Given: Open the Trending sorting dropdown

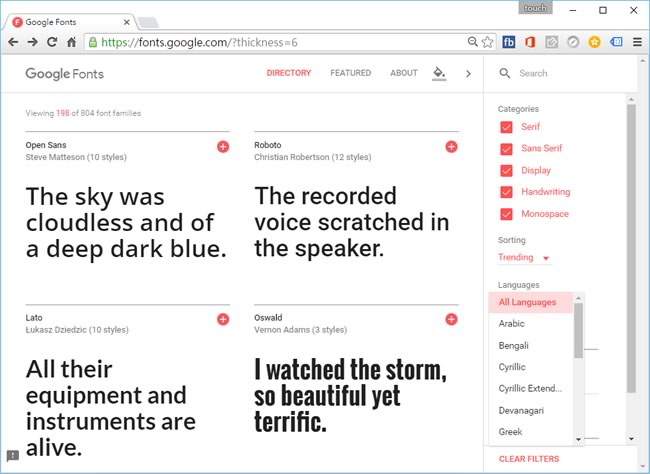Looking at the screenshot, I should point(524,258).
